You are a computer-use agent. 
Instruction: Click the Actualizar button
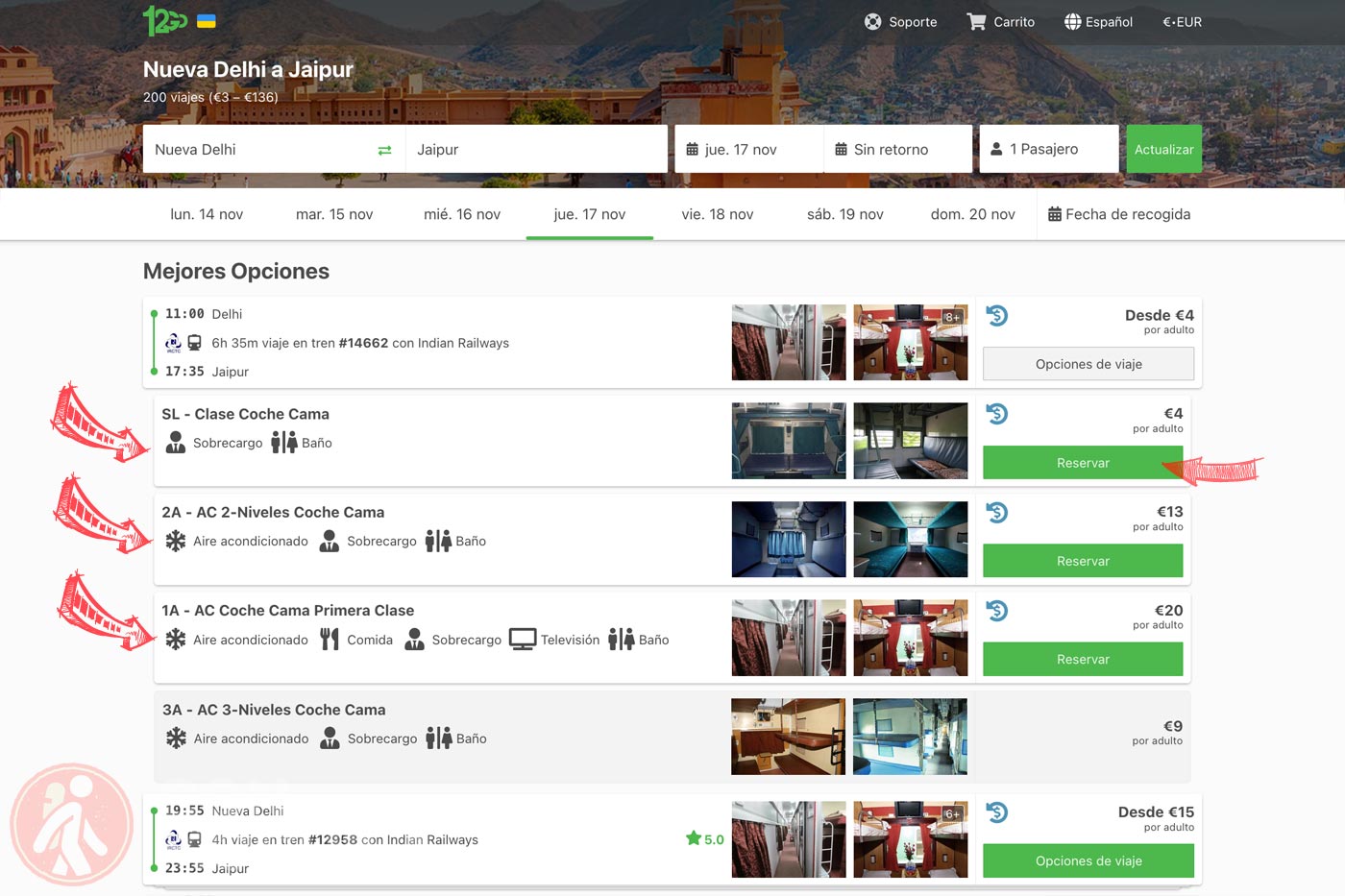click(1163, 149)
